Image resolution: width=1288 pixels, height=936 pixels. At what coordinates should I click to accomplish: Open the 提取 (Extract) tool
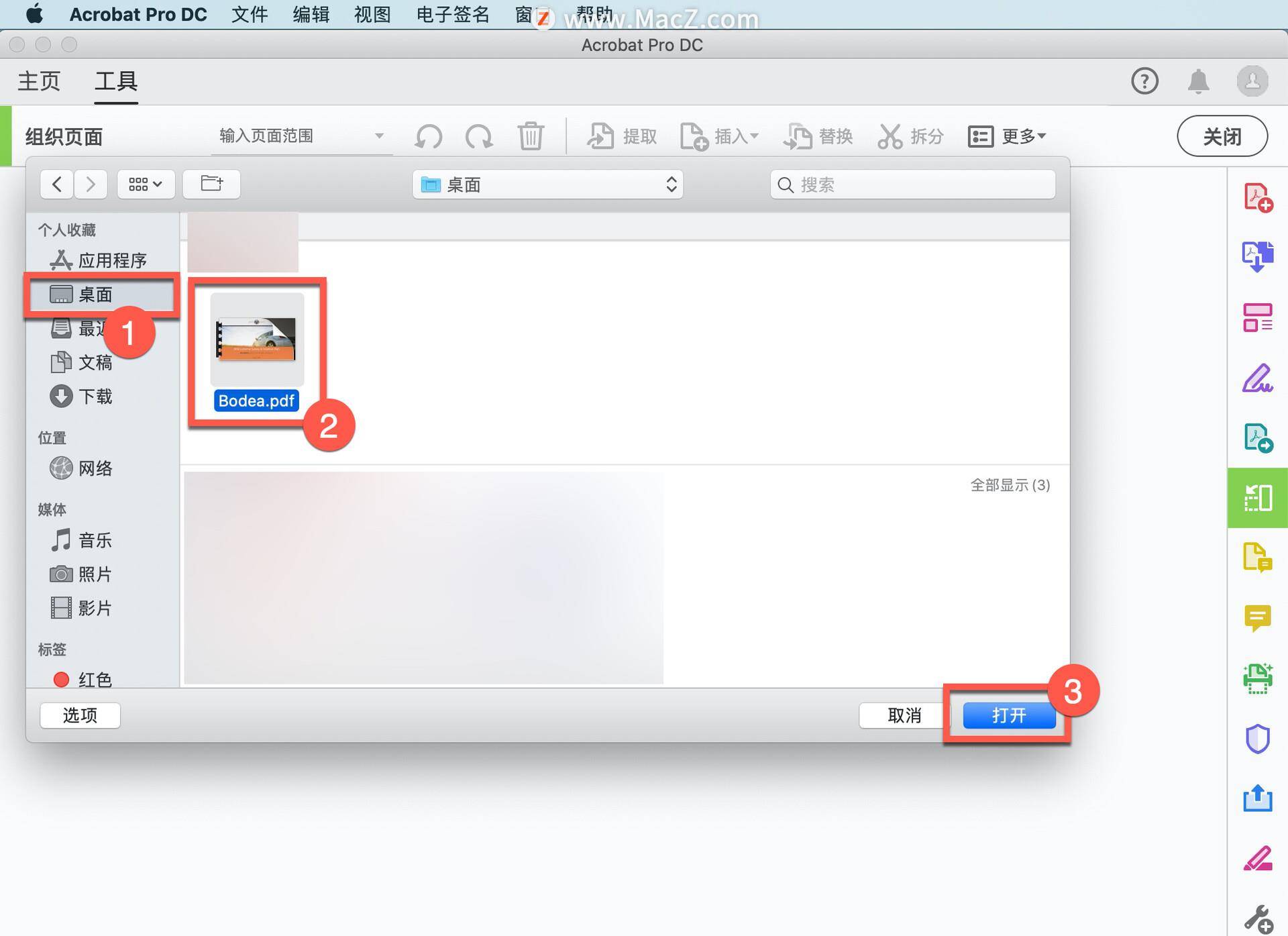pos(621,136)
